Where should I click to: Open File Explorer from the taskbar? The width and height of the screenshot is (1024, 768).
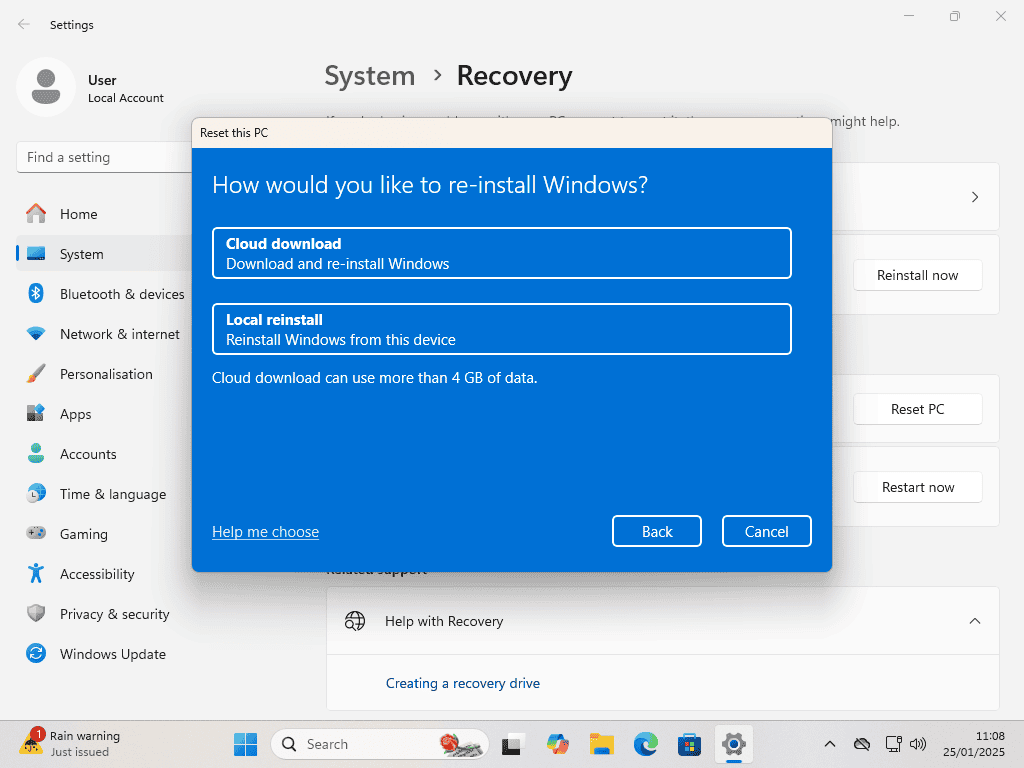pos(601,744)
